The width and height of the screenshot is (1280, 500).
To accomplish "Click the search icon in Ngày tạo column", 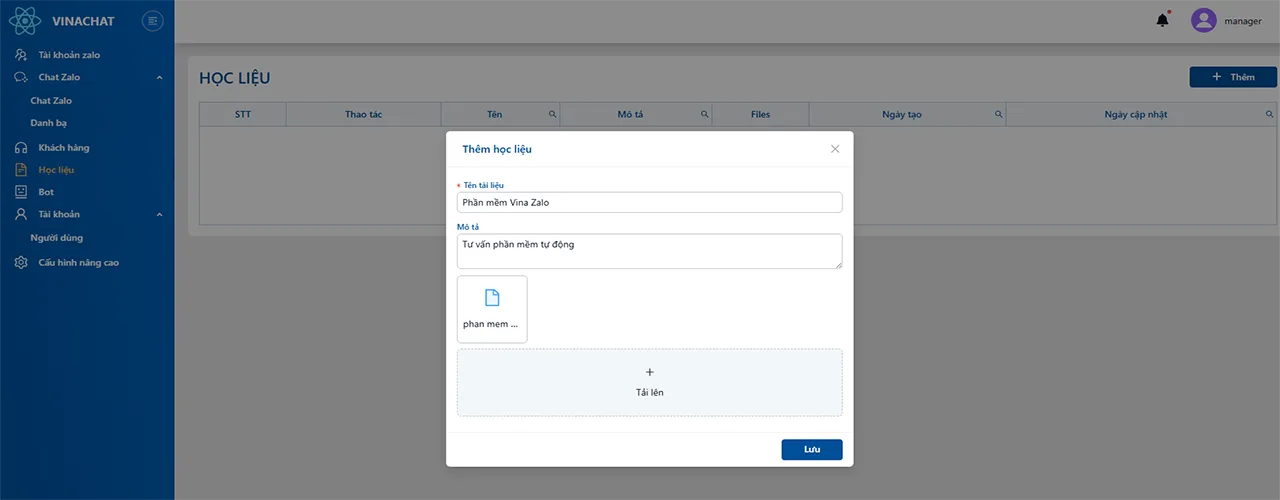I will coord(998,115).
